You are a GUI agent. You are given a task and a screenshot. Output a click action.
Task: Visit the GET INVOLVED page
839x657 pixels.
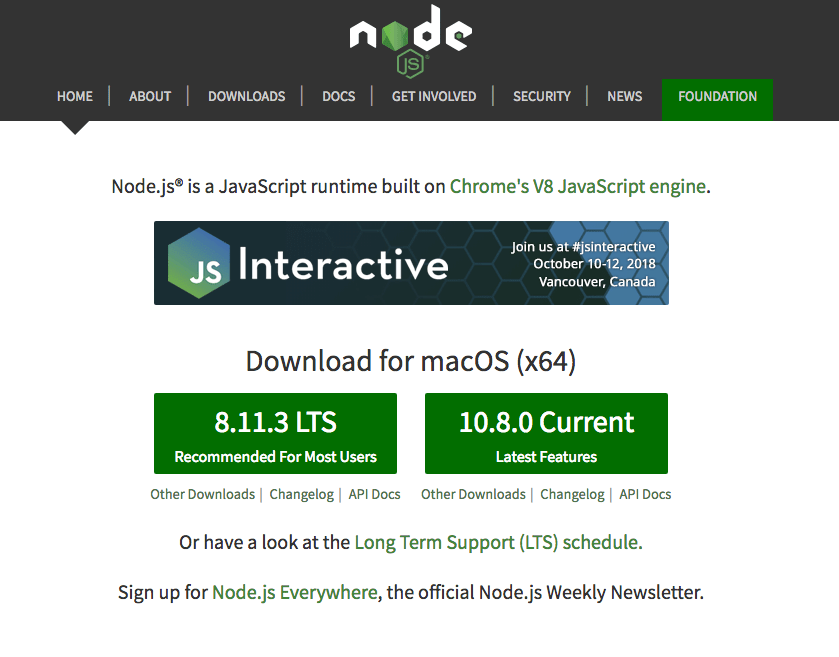[x=433, y=96]
